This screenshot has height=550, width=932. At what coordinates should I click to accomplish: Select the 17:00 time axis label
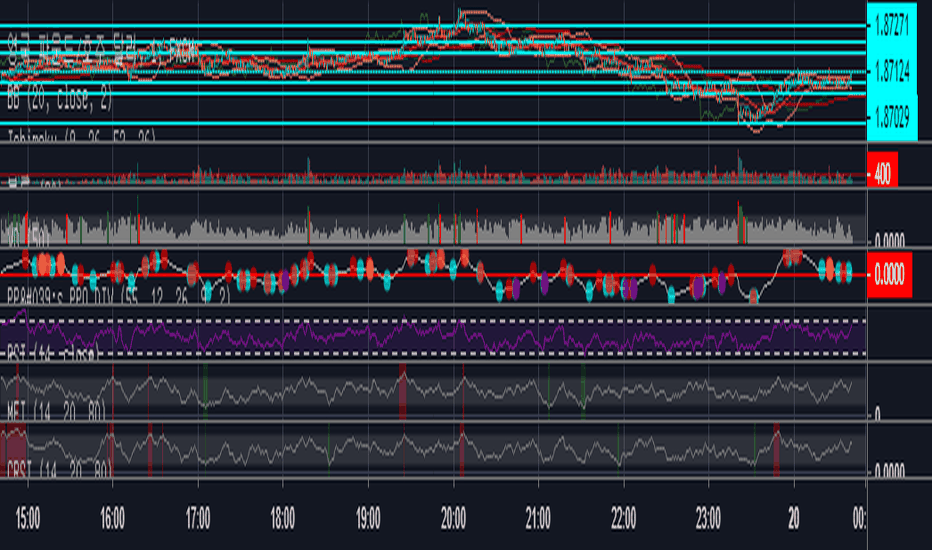(198, 519)
